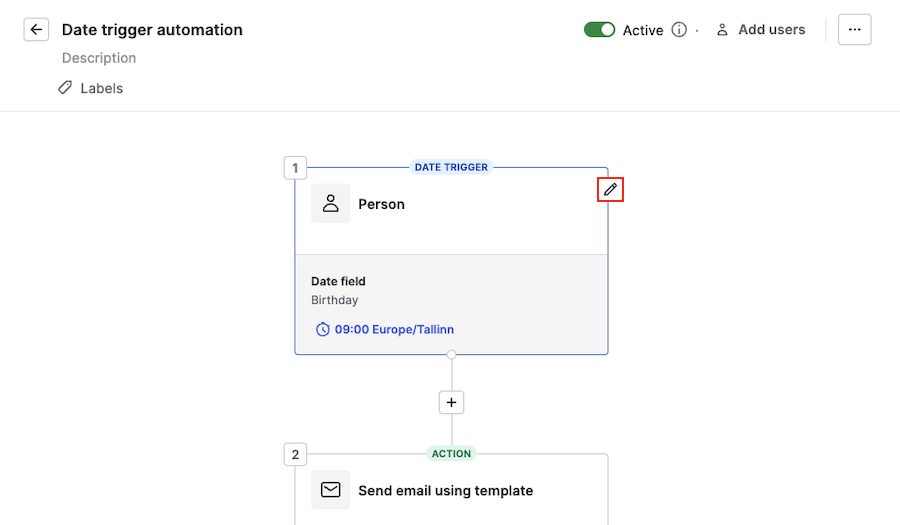Select the DATE TRIGGER badge
Screen dimensions: 900x525
tap(451, 167)
